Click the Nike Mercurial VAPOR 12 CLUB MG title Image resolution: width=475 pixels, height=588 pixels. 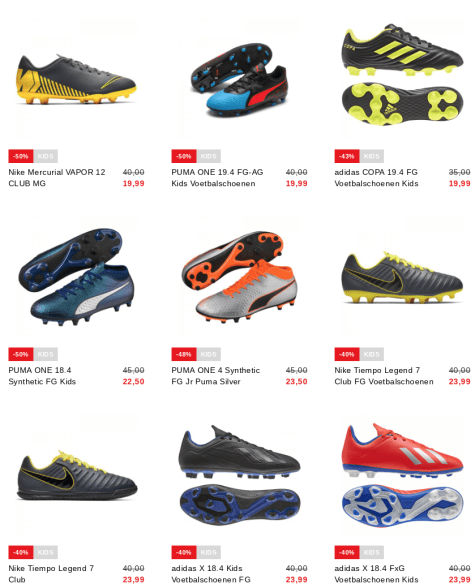(x=57, y=178)
